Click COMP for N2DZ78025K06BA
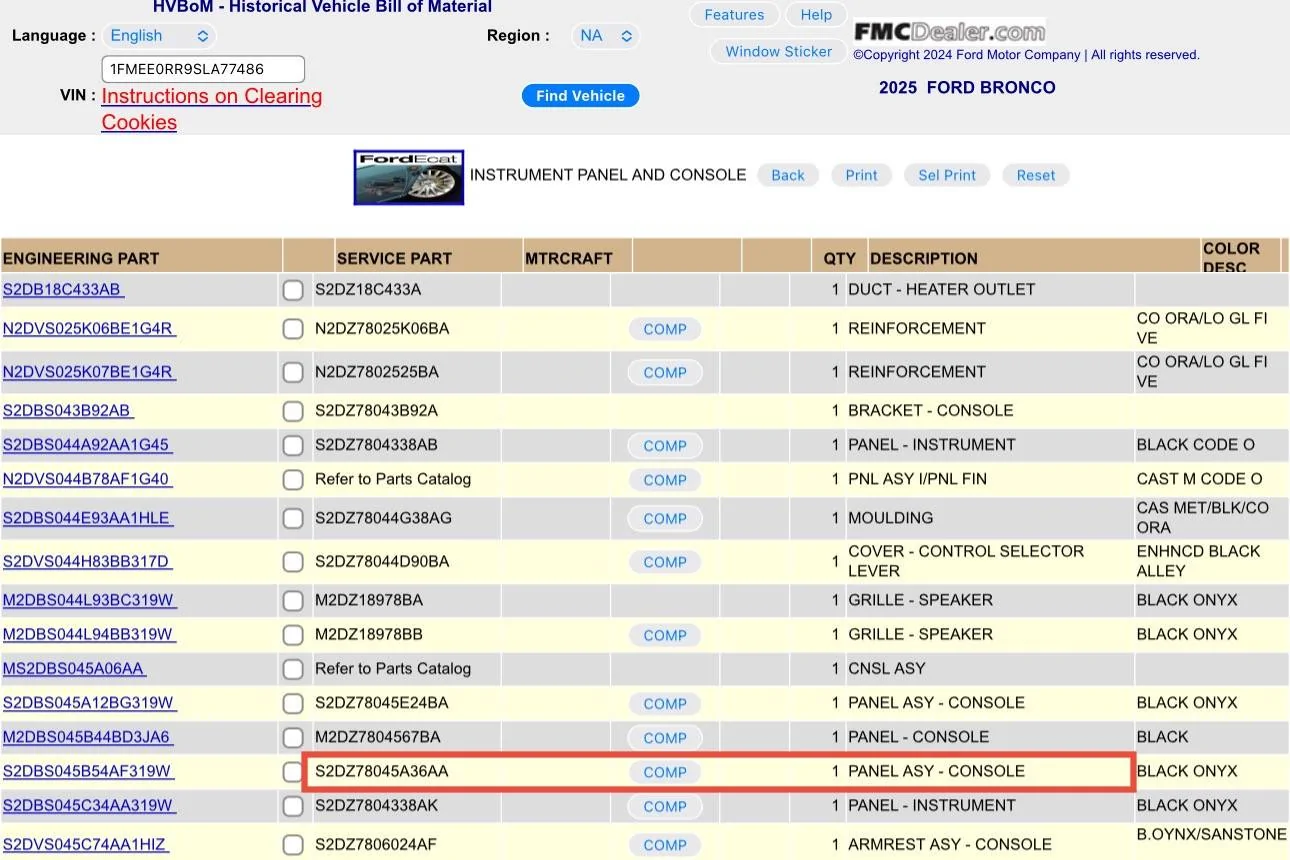Screen dimensions: 1290x860 pyautogui.click(x=665, y=329)
